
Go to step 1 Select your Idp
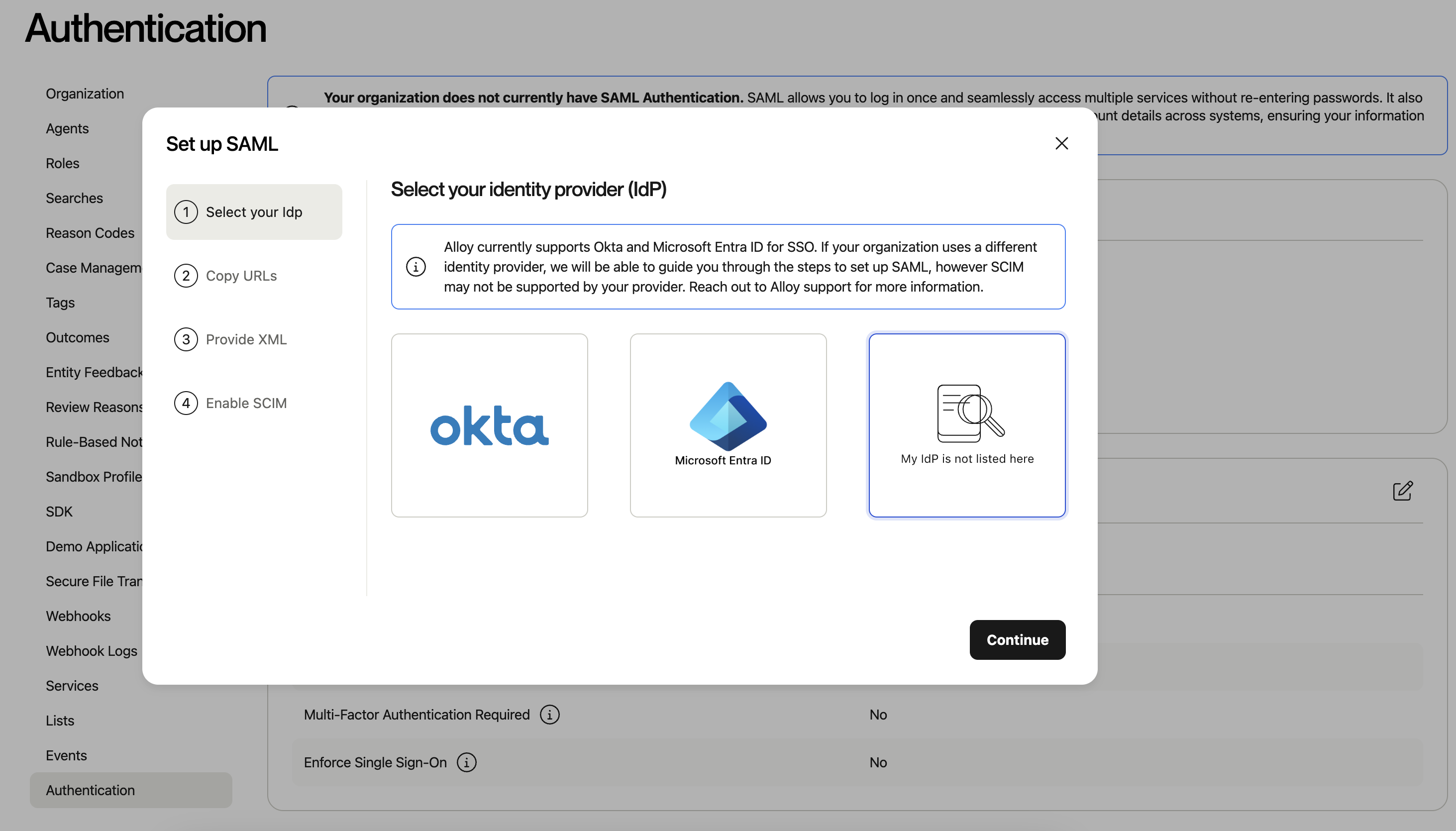tap(253, 212)
